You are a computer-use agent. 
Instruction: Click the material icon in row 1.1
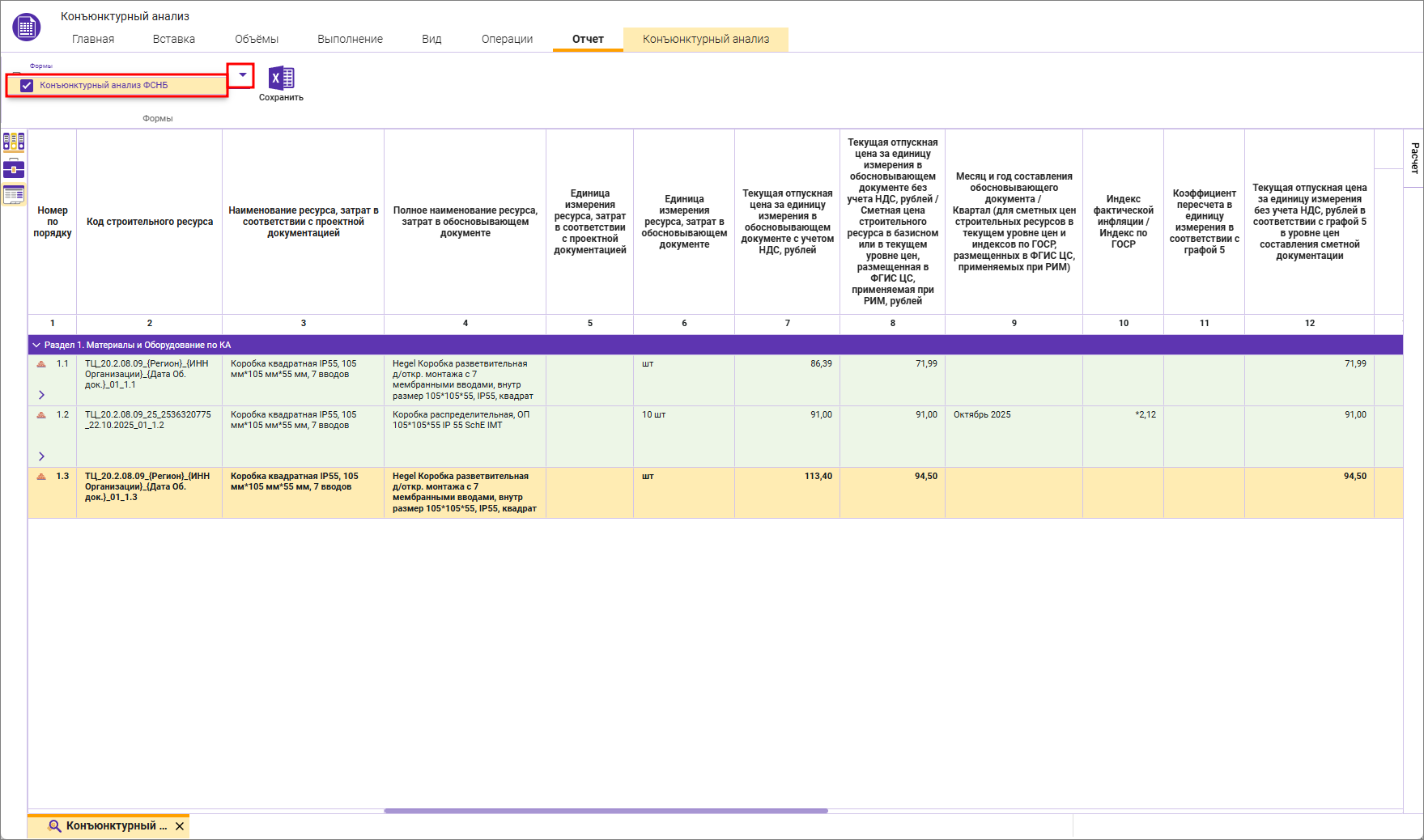coord(41,364)
